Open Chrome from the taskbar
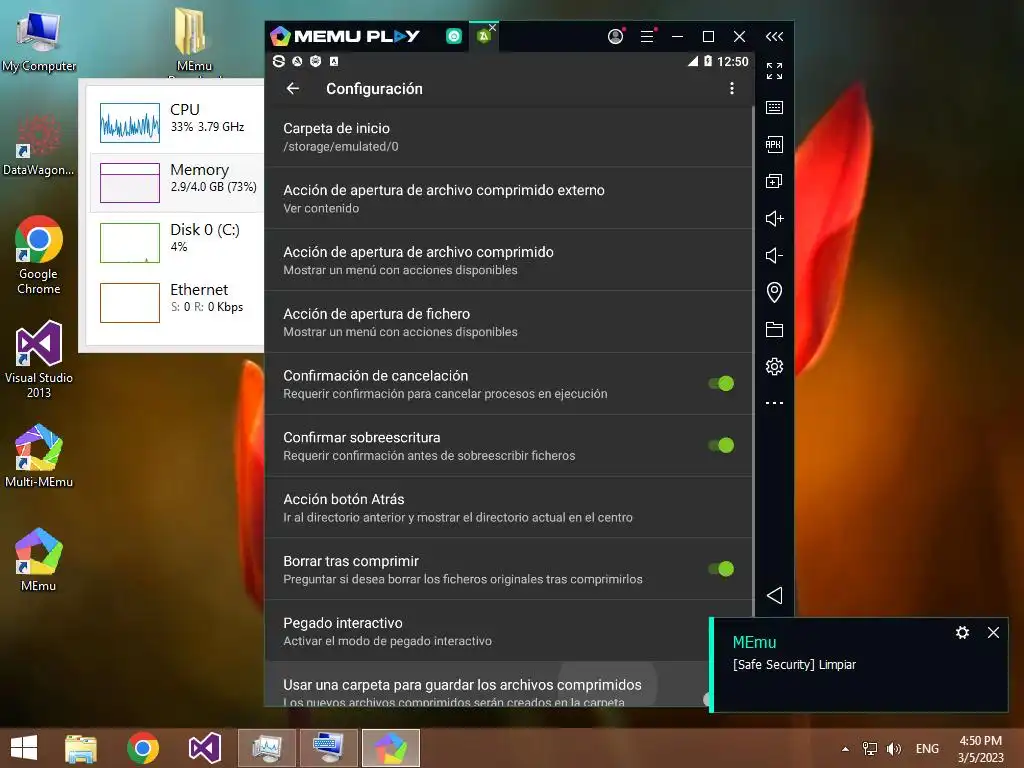This screenshot has height=768, width=1024. click(x=143, y=748)
